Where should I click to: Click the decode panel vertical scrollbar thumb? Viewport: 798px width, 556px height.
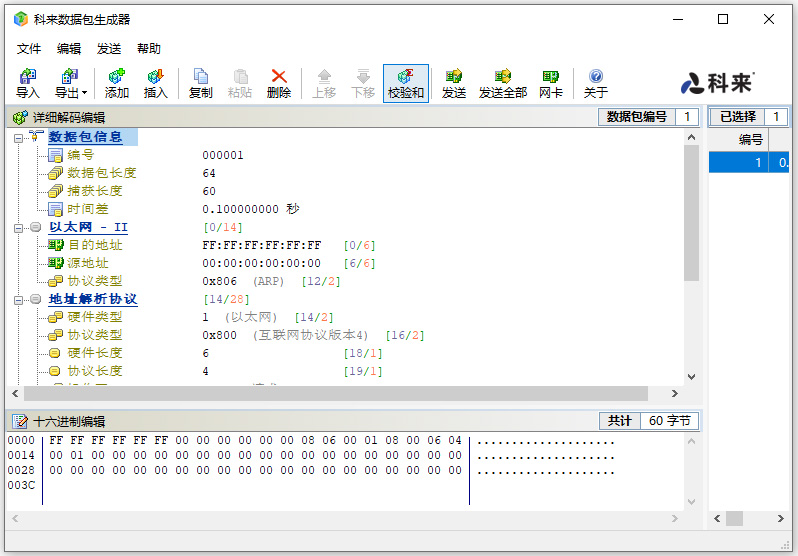click(x=691, y=213)
